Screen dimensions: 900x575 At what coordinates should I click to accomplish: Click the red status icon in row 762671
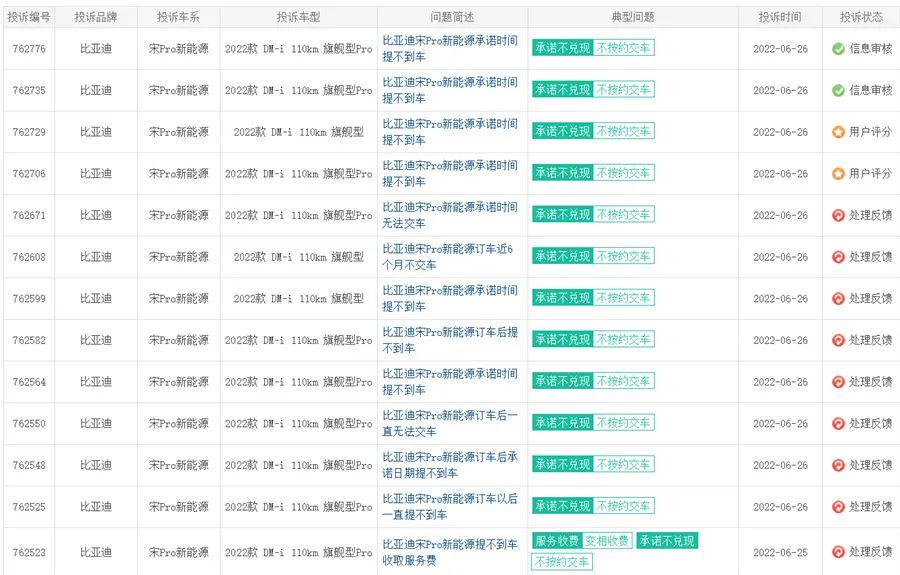tap(838, 215)
